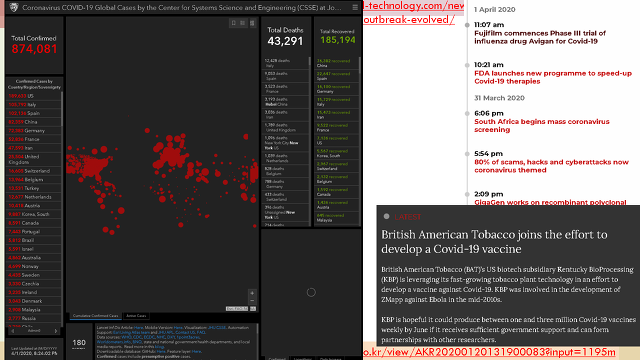Select United Kingdom row in confirmed list
The width and height of the screenshot is (640, 360).
[34, 159]
